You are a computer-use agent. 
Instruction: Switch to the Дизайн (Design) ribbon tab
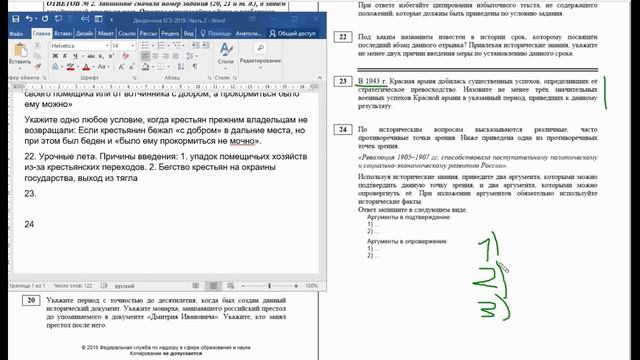coord(84,33)
